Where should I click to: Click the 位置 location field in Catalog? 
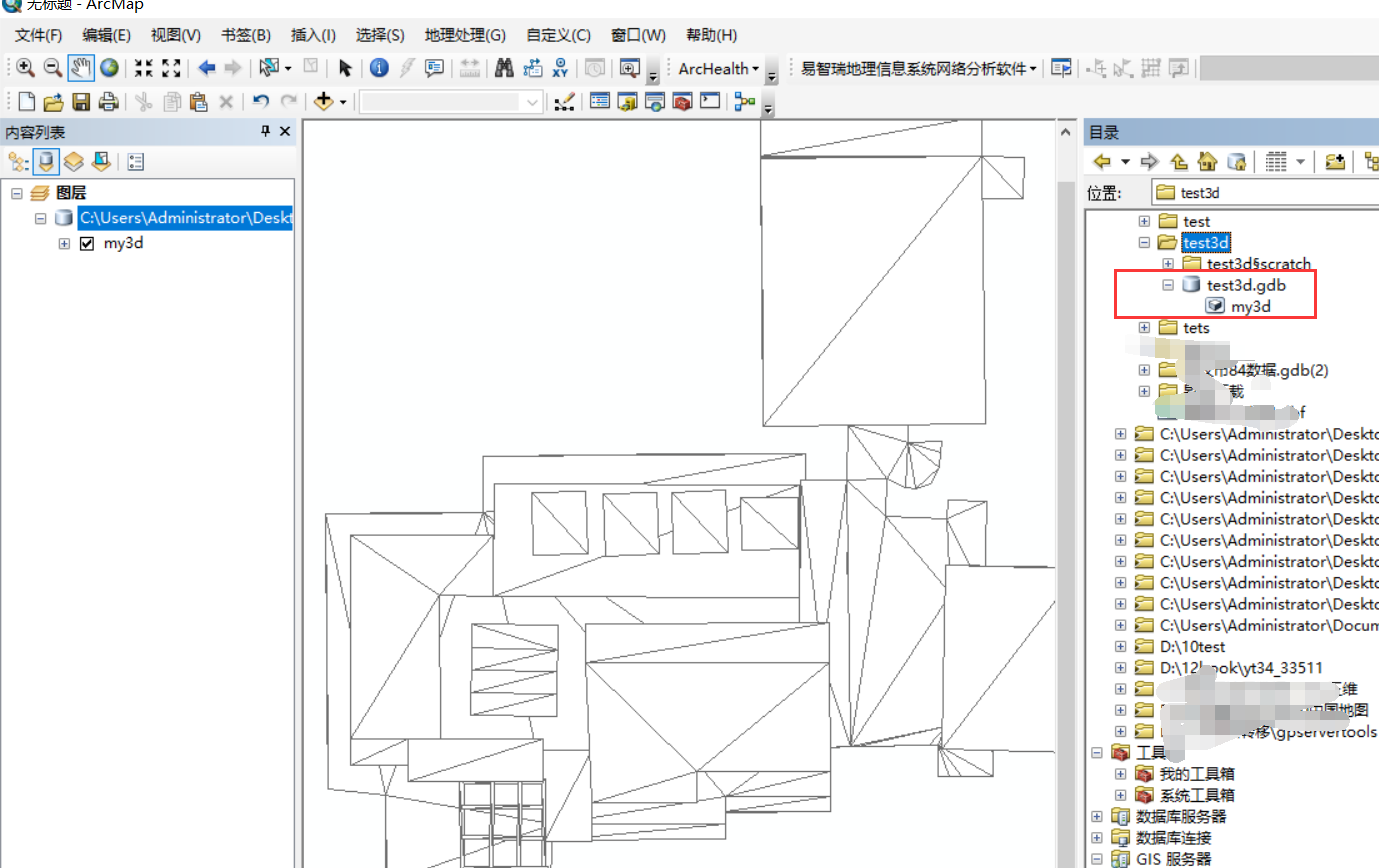1263,193
